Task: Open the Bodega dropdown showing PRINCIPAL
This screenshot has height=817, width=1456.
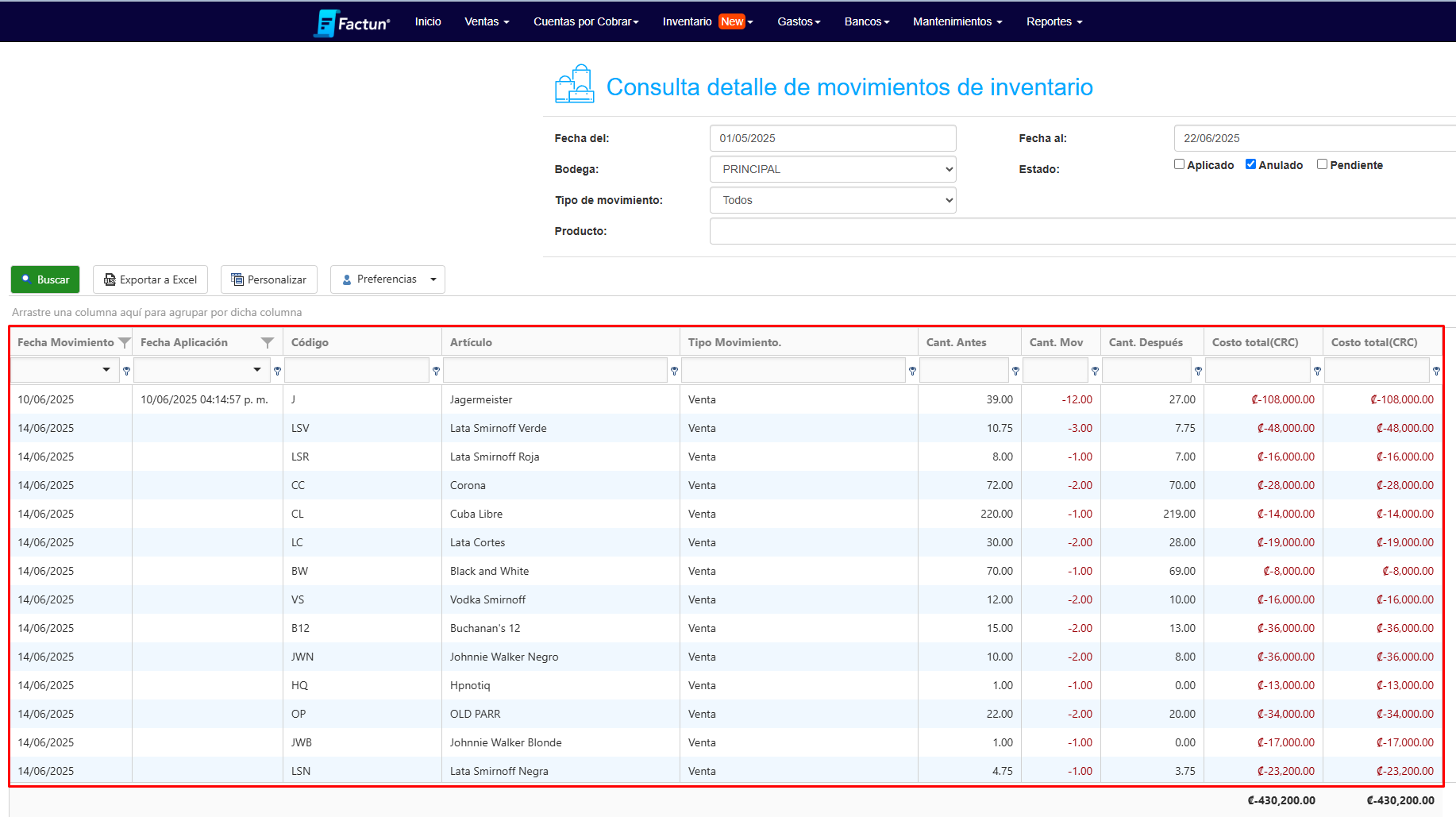Action: tap(833, 169)
